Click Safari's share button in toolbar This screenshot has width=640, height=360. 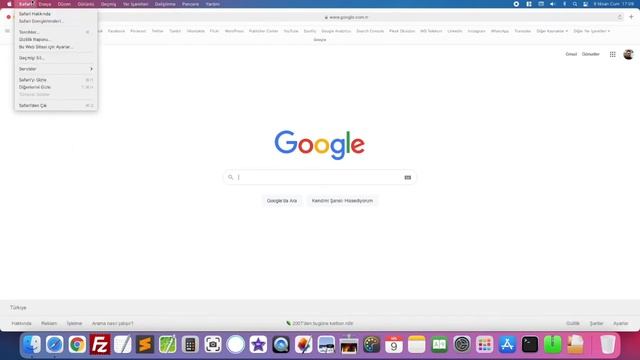tap(620, 17)
